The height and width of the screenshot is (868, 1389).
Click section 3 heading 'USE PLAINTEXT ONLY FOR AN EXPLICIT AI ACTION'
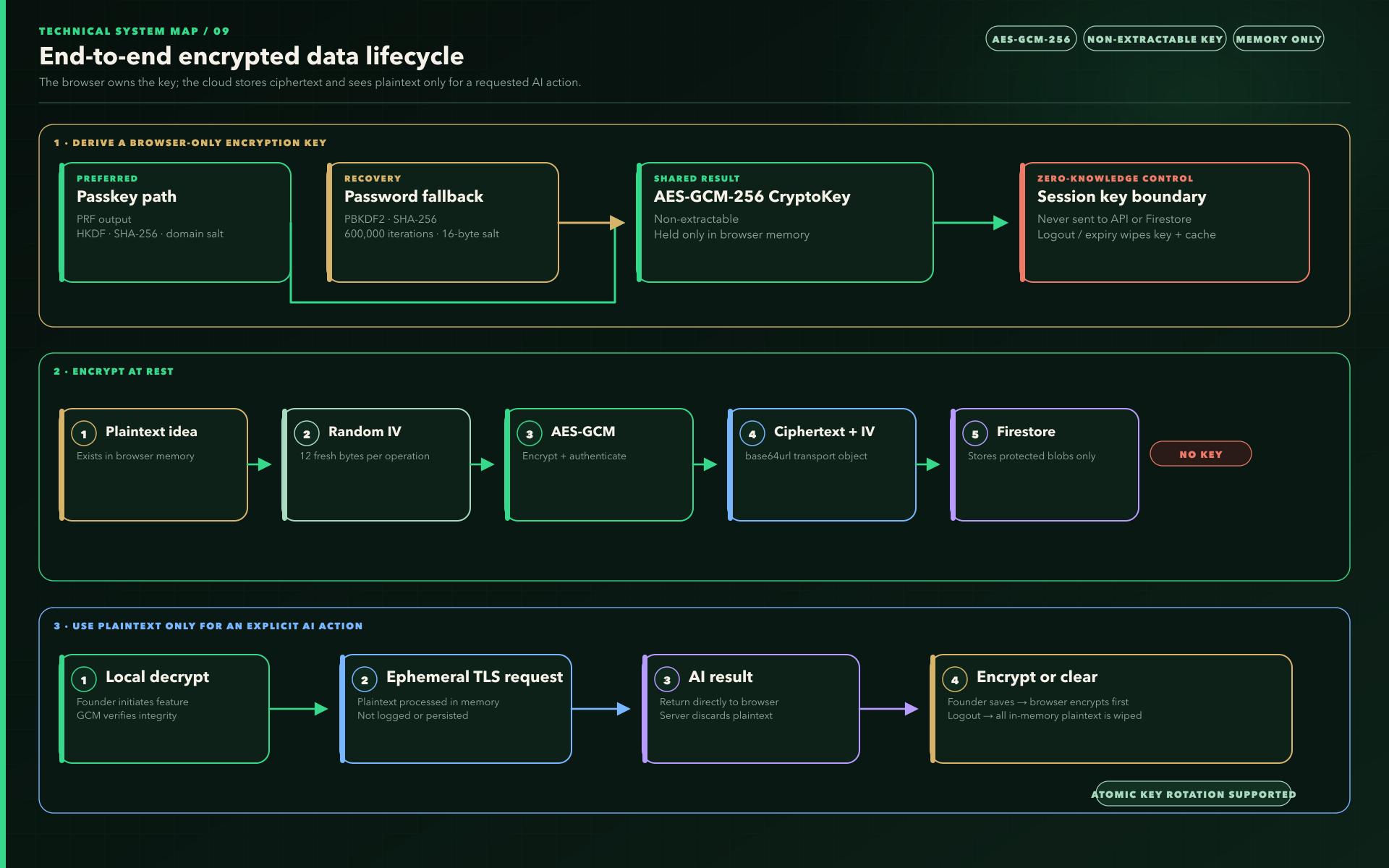(217, 626)
